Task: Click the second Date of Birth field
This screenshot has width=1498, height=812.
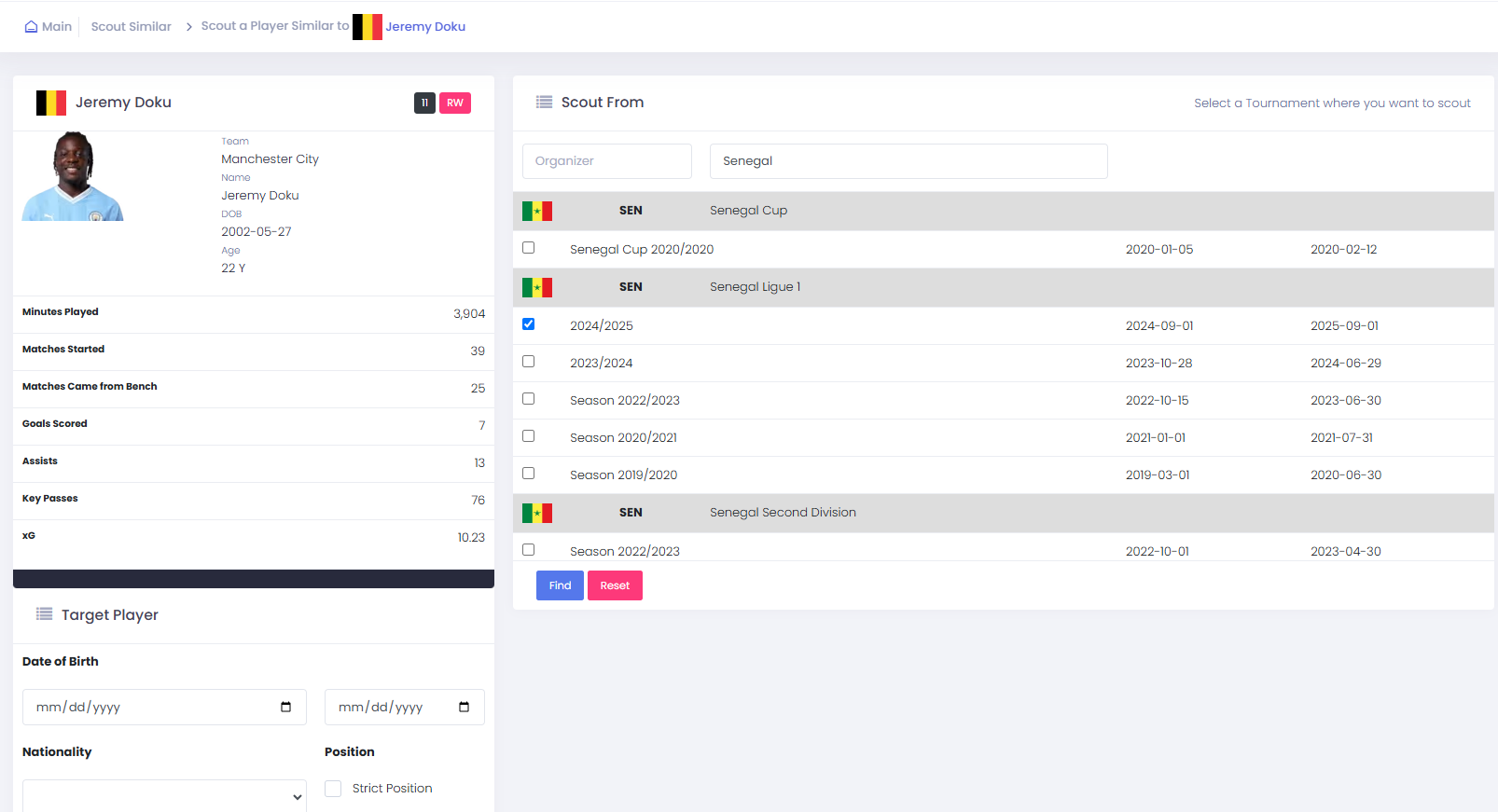Action: point(405,707)
